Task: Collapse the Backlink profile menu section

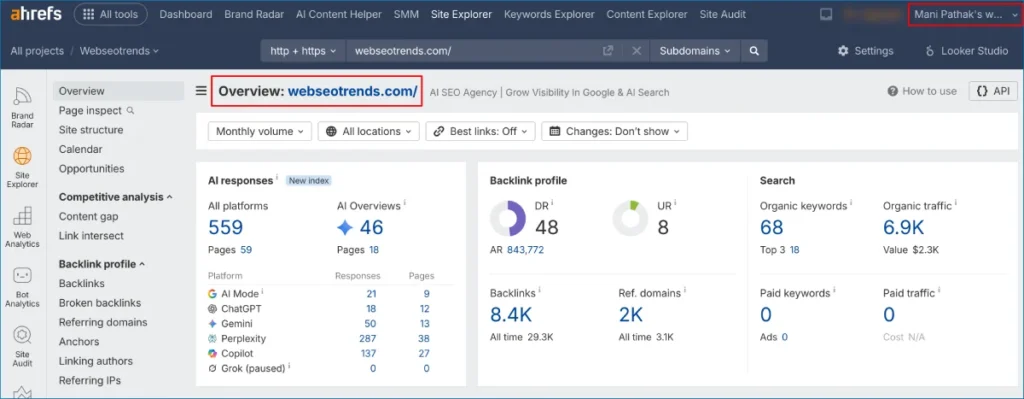Action: pos(102,264)
